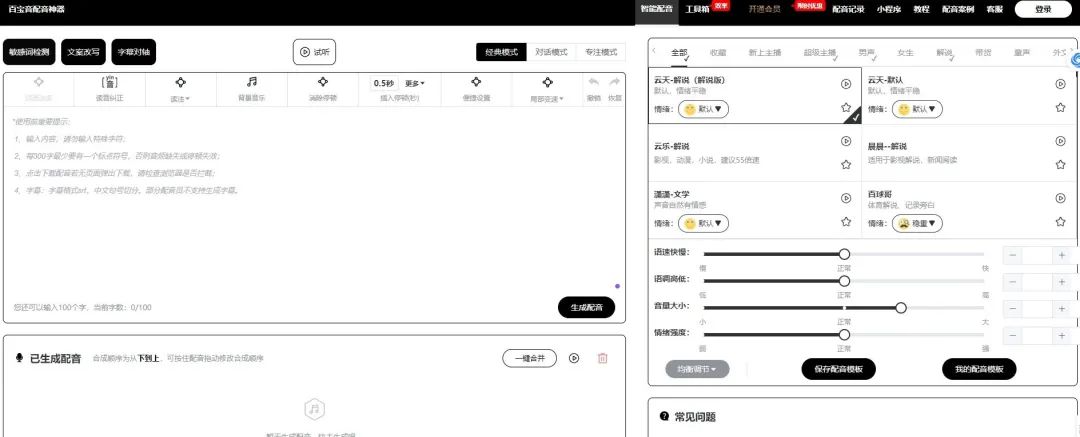This screenshot has height=437, width=1080.
Task: Click the 语速快慢 speed slider handle
Action: tap(844, 254)
